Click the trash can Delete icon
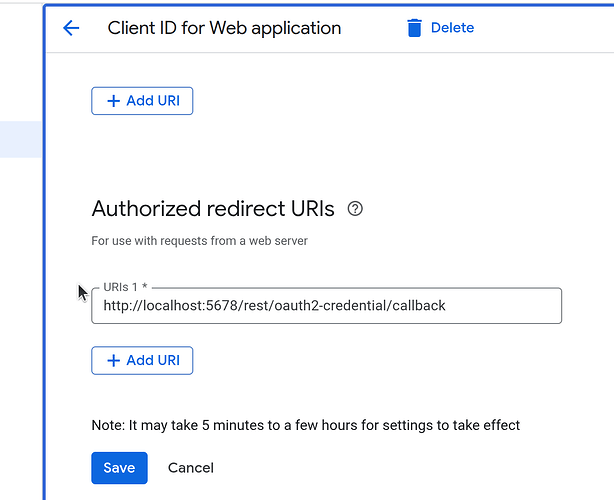This screenshot has height=500, width=614. pos(415,28)
